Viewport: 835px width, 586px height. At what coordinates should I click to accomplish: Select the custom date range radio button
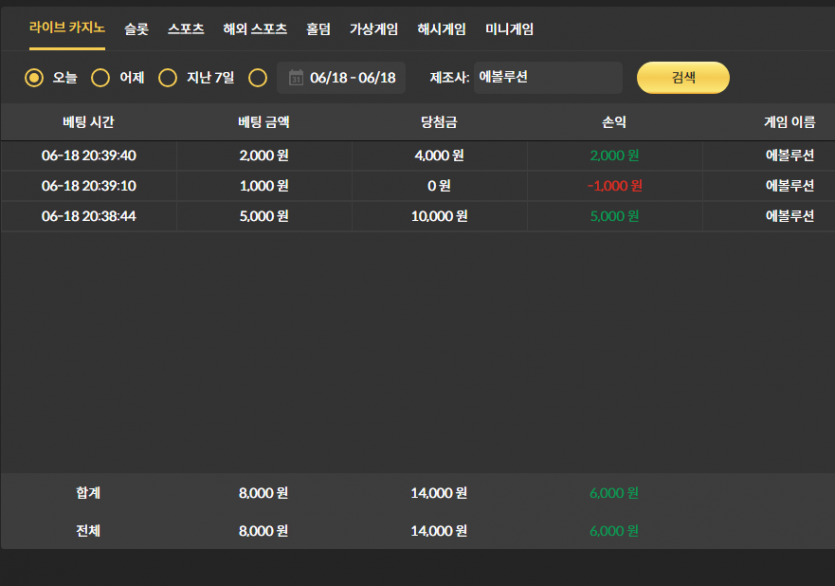pos(258,78)
